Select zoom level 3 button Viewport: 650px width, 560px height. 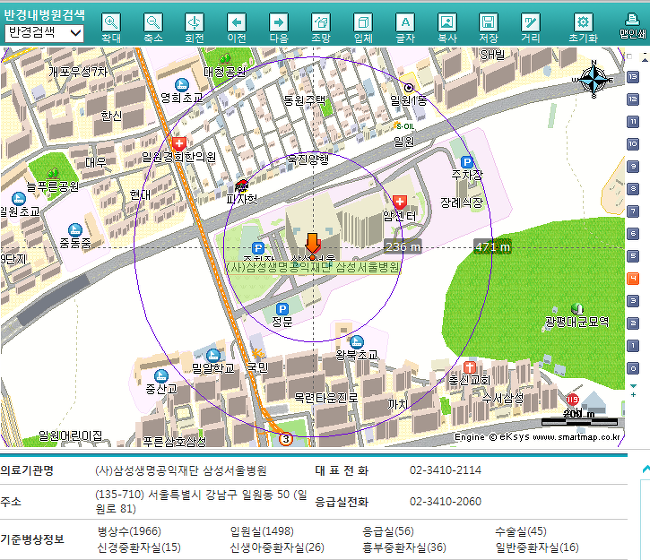tap(633, 301)
